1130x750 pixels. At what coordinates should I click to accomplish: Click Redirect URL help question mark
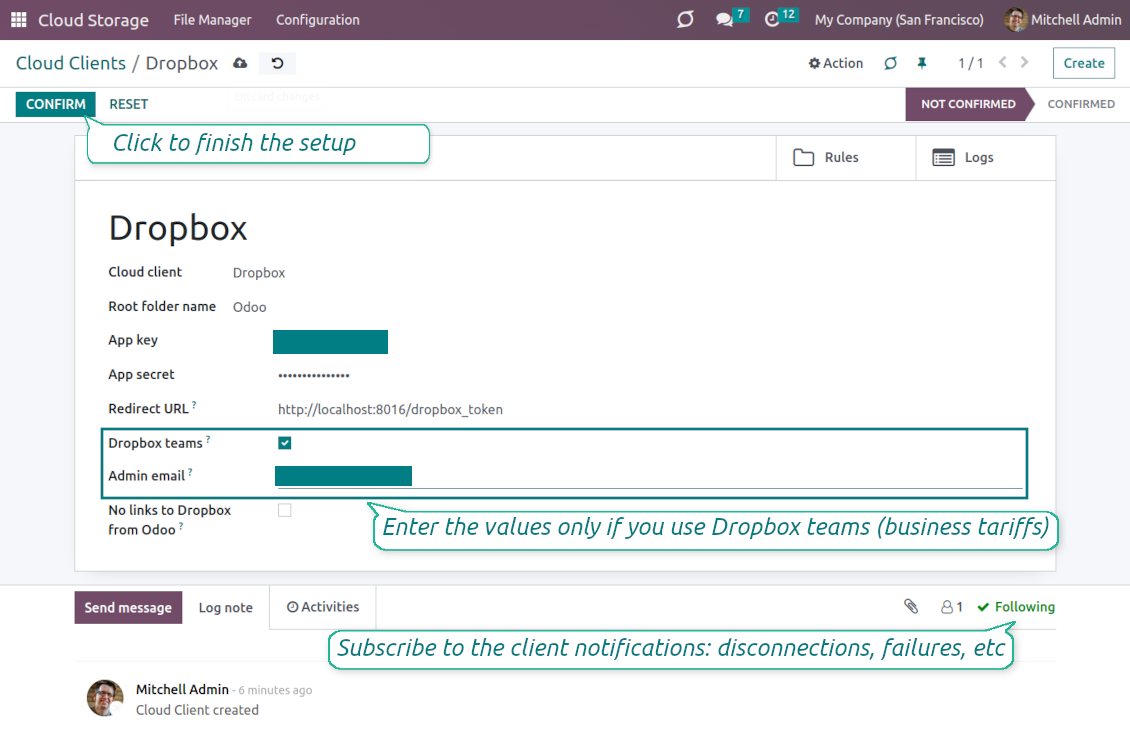pos(194,405)
